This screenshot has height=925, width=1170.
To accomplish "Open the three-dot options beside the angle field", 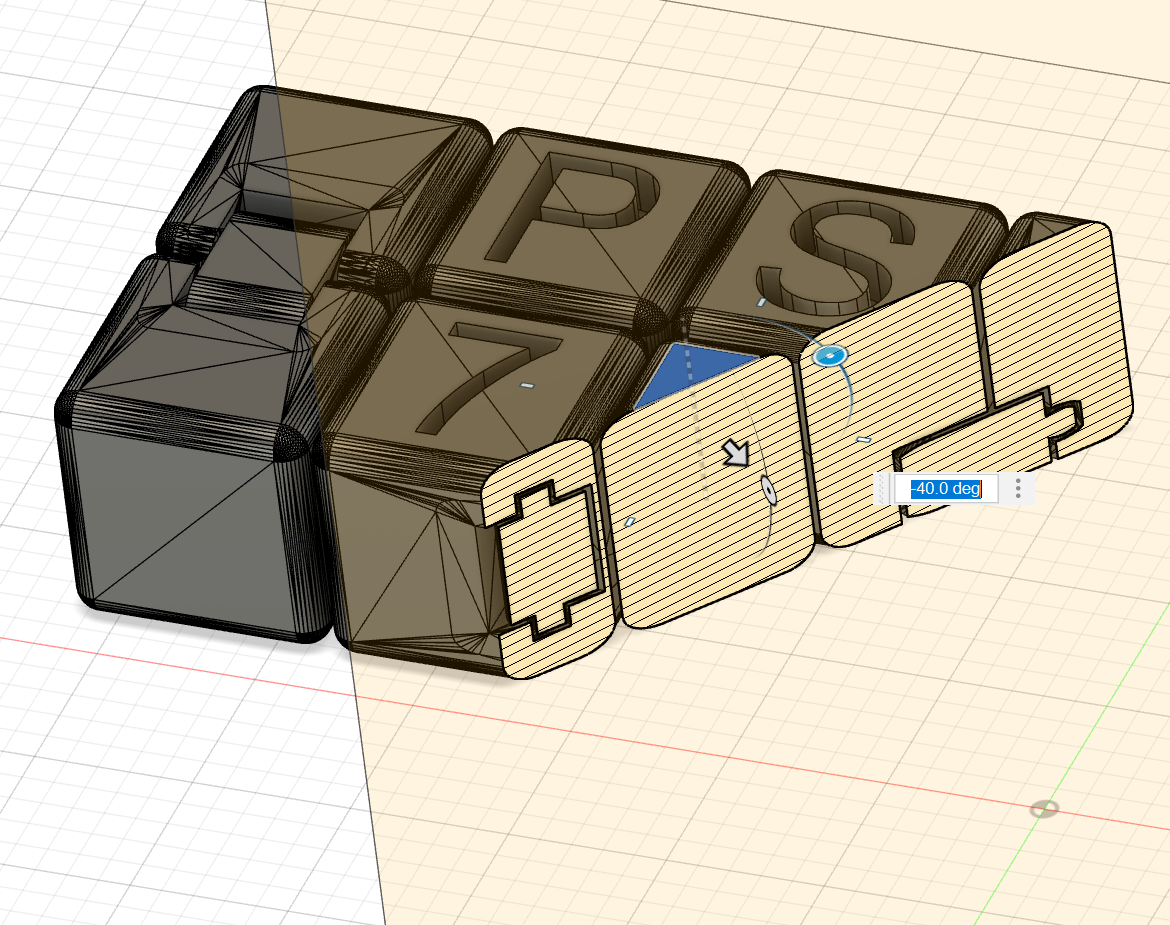I will 1018,489.
